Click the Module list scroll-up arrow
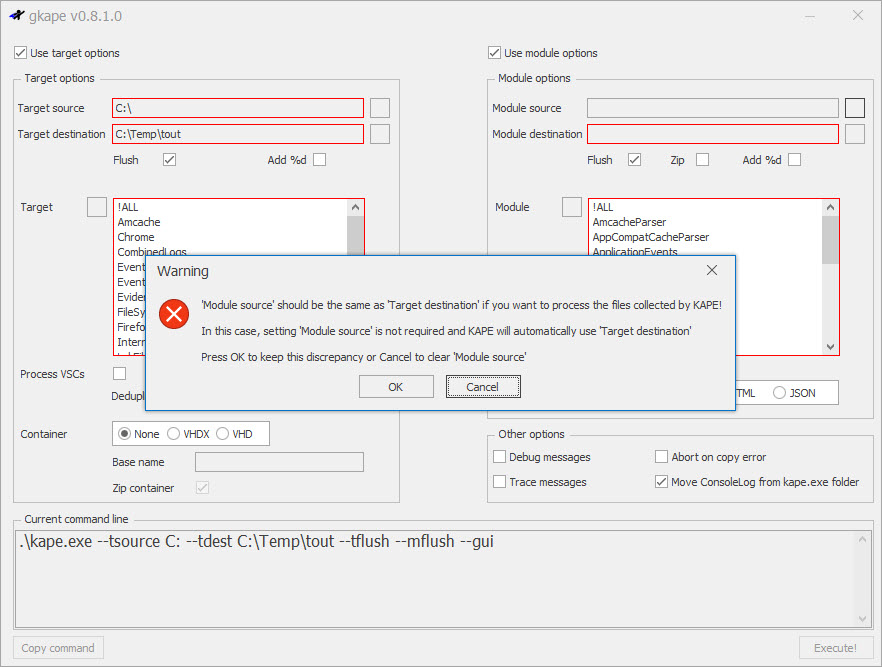 (x=830, y=208)
